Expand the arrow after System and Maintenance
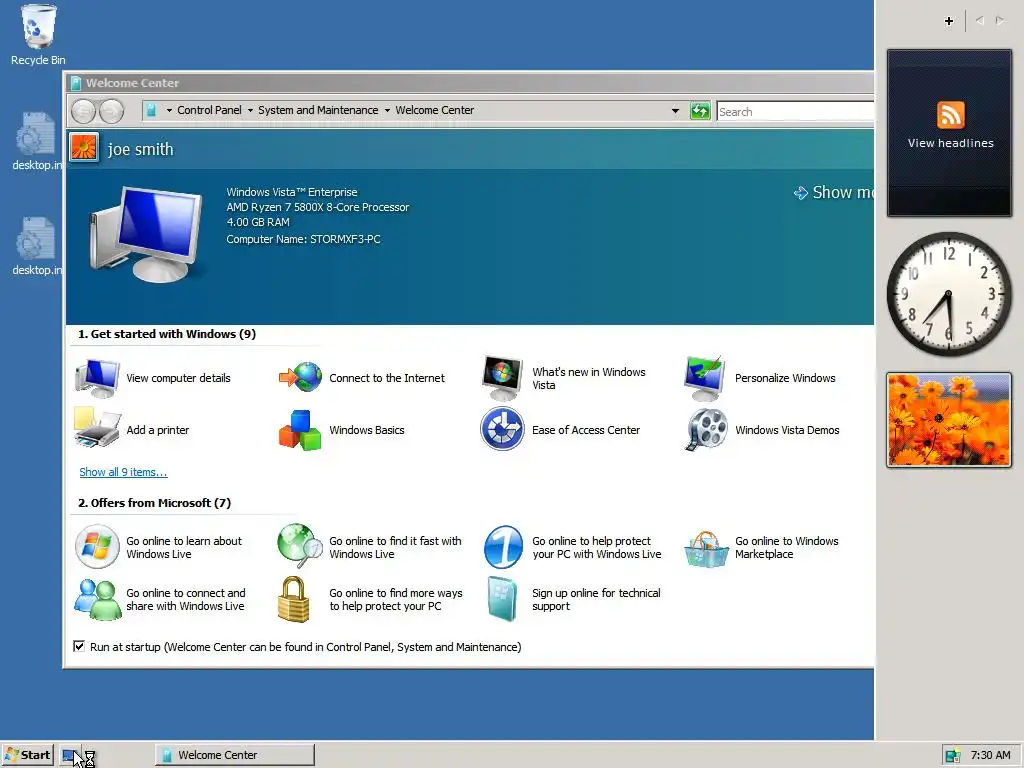1024x768 pixels. (387, 110)
